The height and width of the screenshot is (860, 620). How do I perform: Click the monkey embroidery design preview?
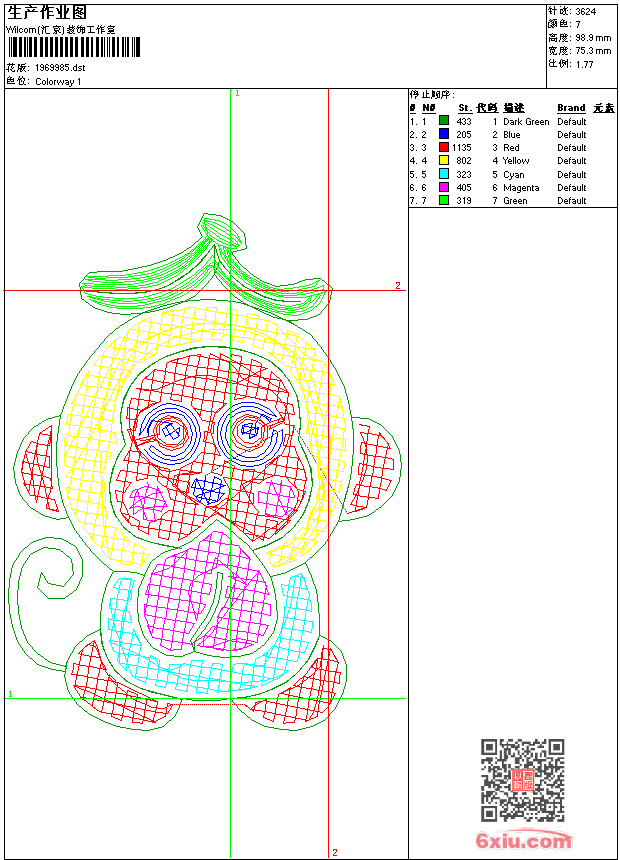pos(206,472)
